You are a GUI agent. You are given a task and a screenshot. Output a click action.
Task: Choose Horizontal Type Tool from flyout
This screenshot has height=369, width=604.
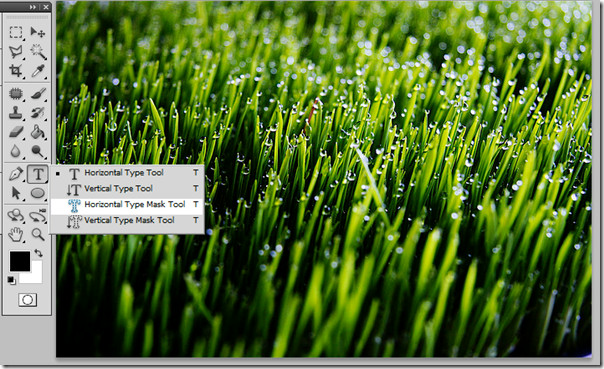pyautogui.click(x=127, y=173)
